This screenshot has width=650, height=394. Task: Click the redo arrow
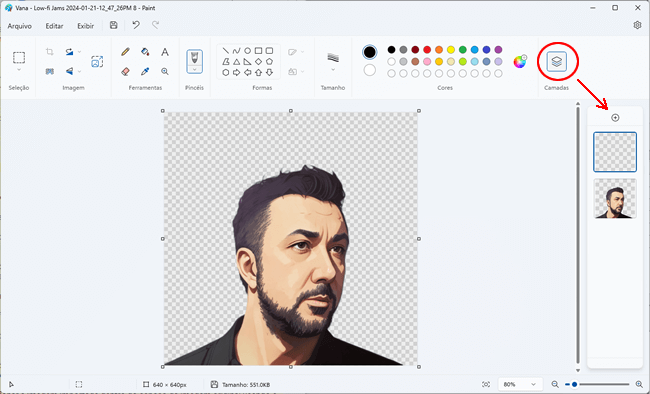[155, 25]
